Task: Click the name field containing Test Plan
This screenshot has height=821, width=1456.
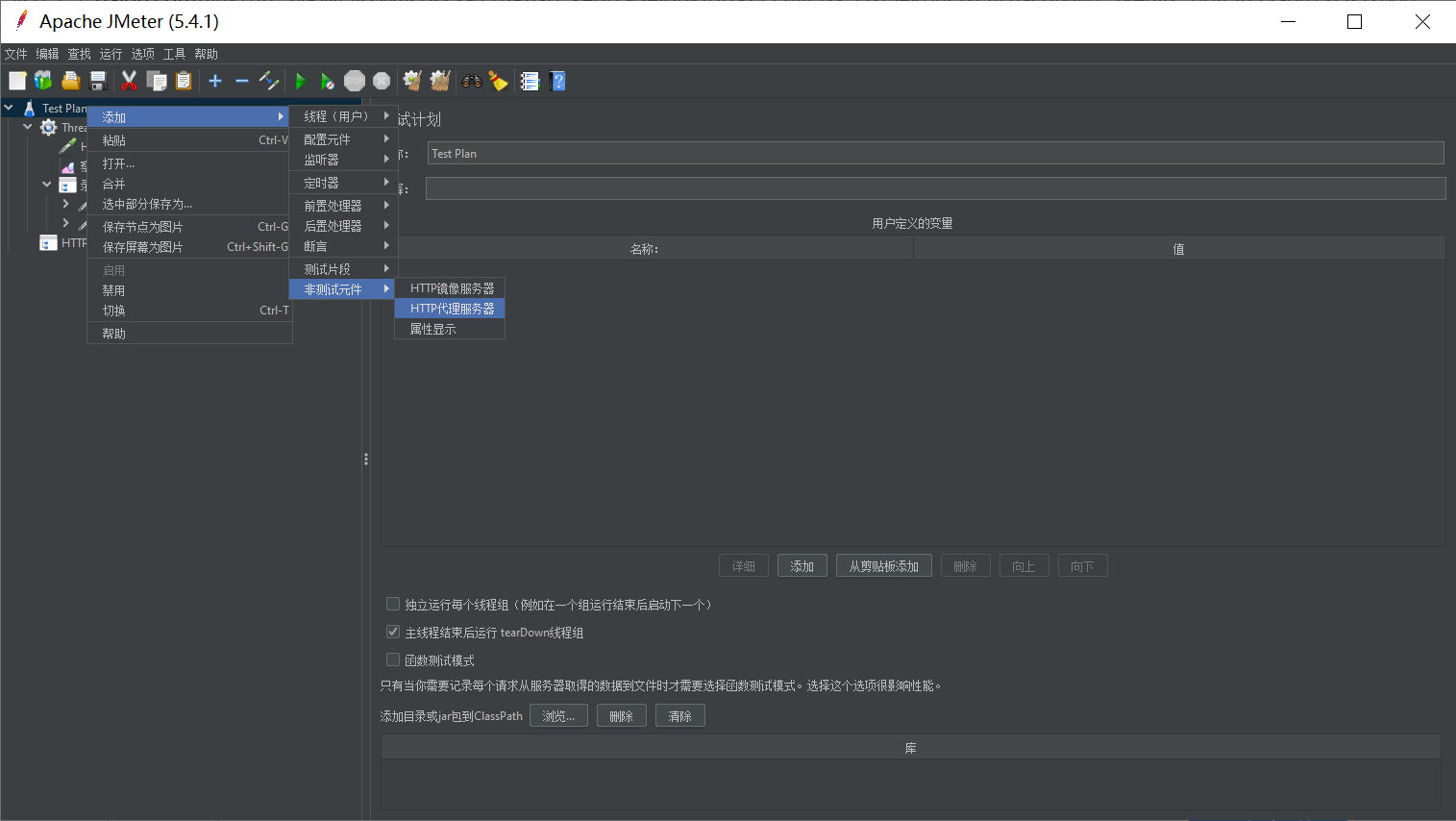Action: click(935, 153)
